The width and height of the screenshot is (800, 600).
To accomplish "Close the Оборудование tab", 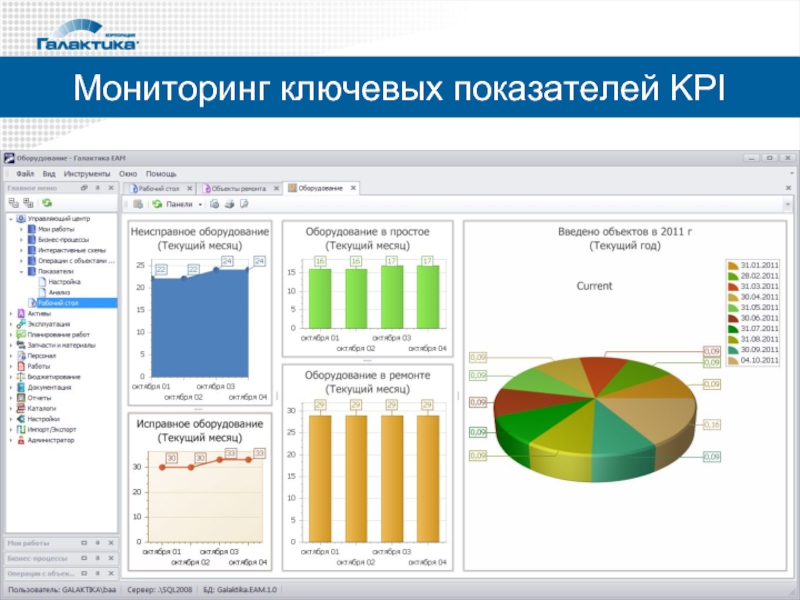I will 353,188.
